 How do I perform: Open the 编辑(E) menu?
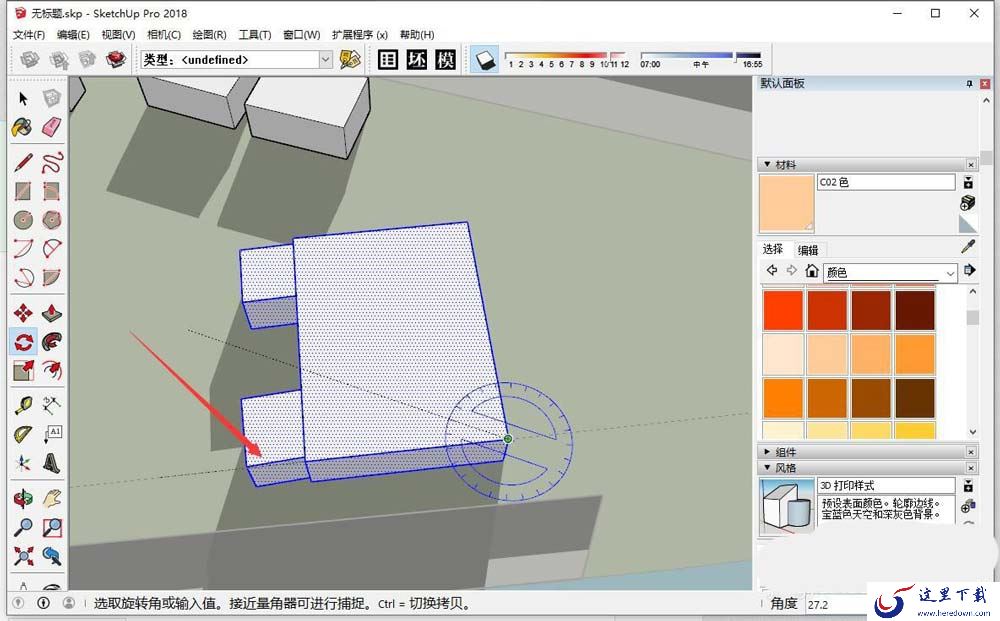coord(73,34)
